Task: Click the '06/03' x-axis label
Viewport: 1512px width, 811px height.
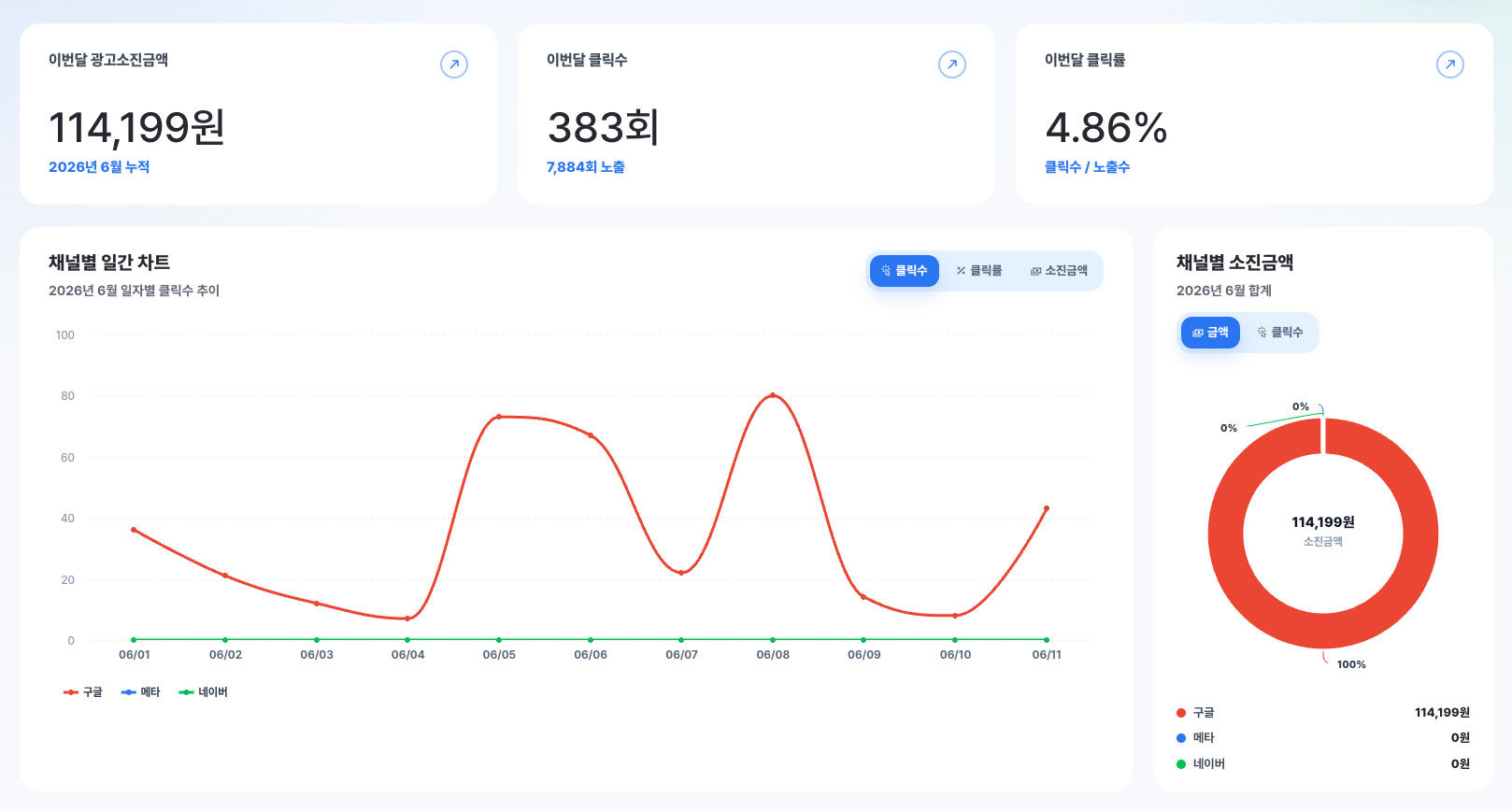Action: pyautogui.click(x=317, y=655)
